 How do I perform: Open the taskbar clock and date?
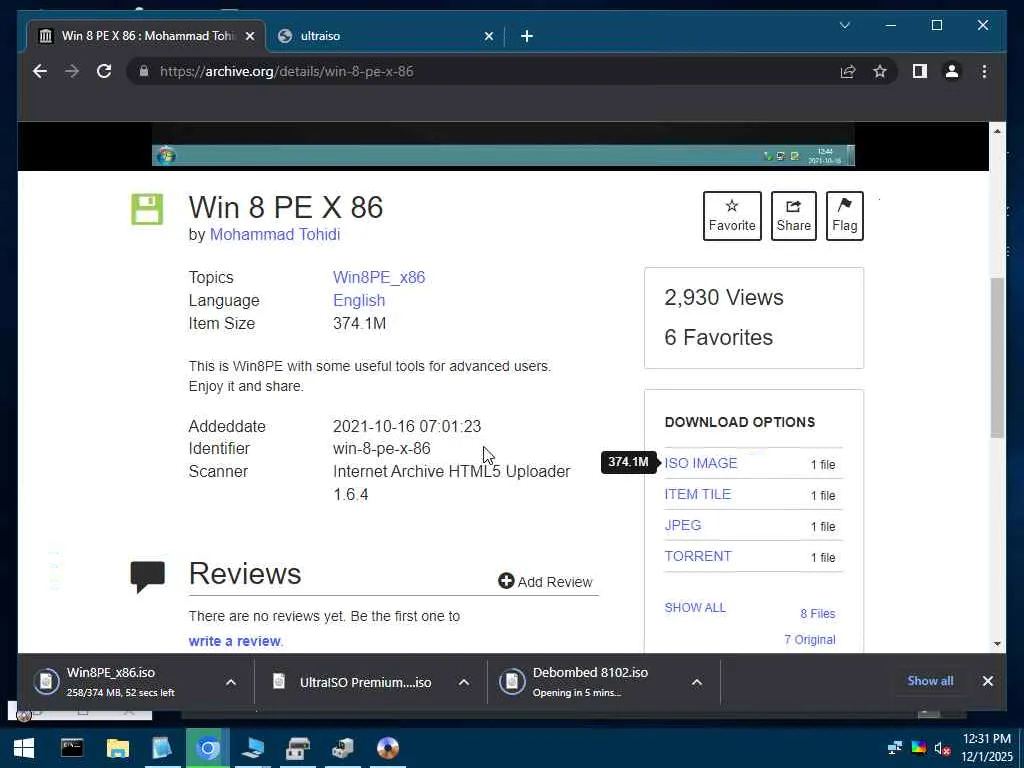[987, 748]
